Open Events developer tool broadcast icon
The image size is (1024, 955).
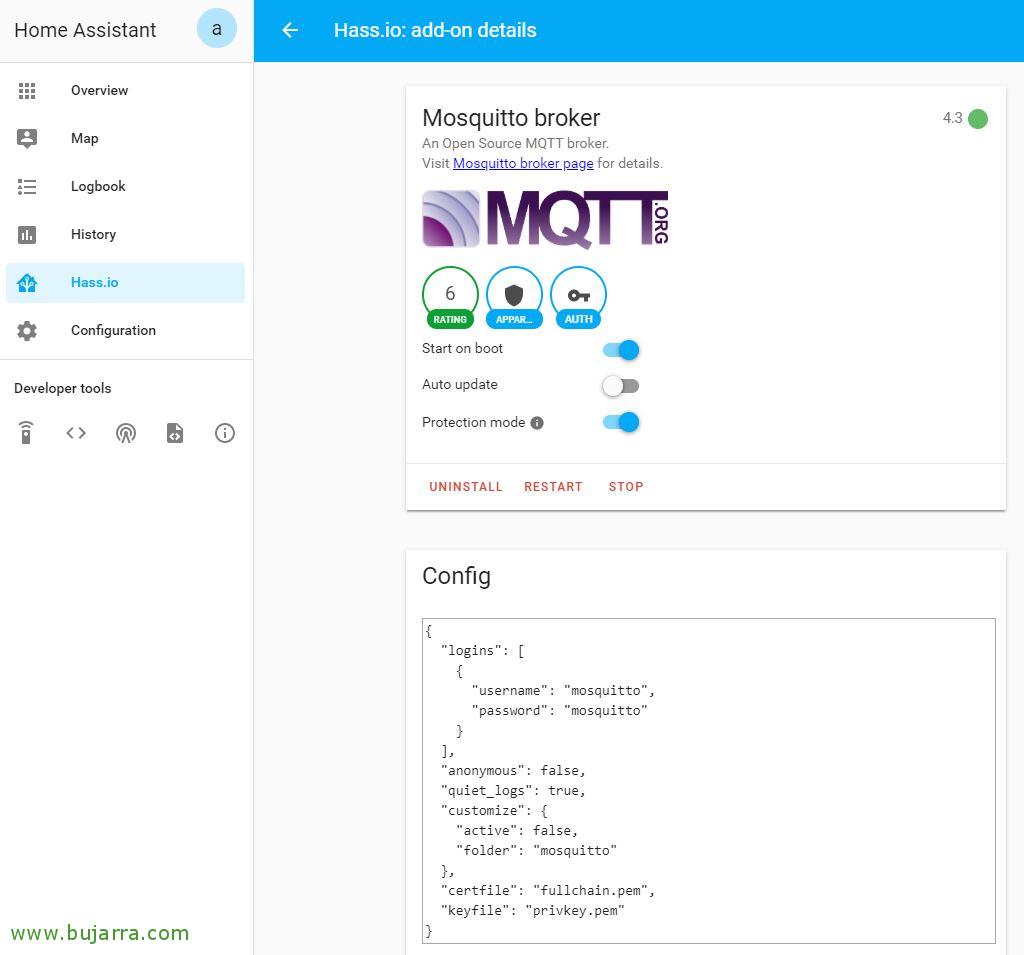(x=125, y=432)
